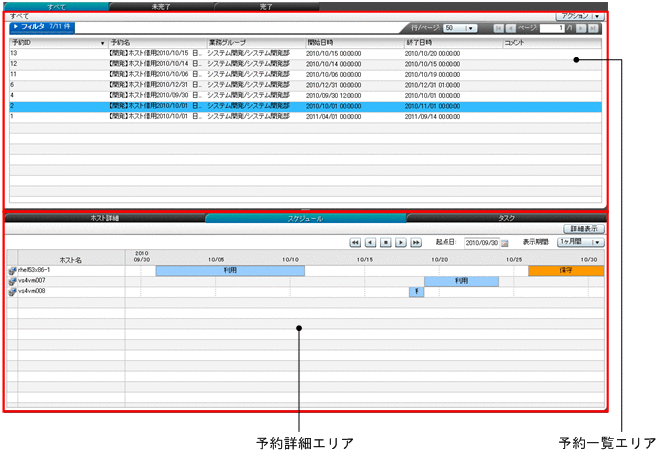Sort by 開始日時 column header
660x455 pixels.
pyautogui.click(x=355, y=43)
